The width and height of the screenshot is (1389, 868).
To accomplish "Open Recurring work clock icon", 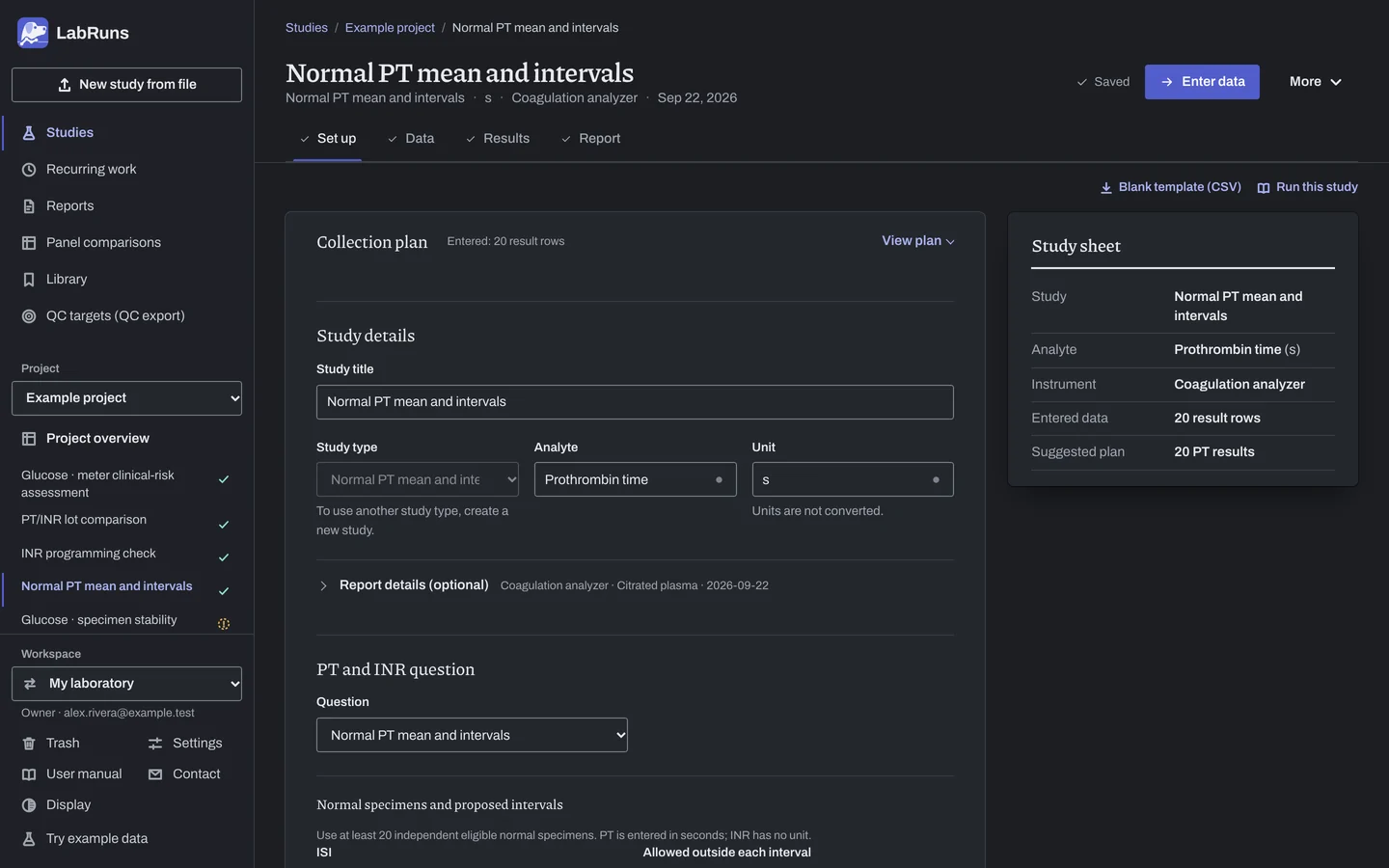I will click(29, 170).
